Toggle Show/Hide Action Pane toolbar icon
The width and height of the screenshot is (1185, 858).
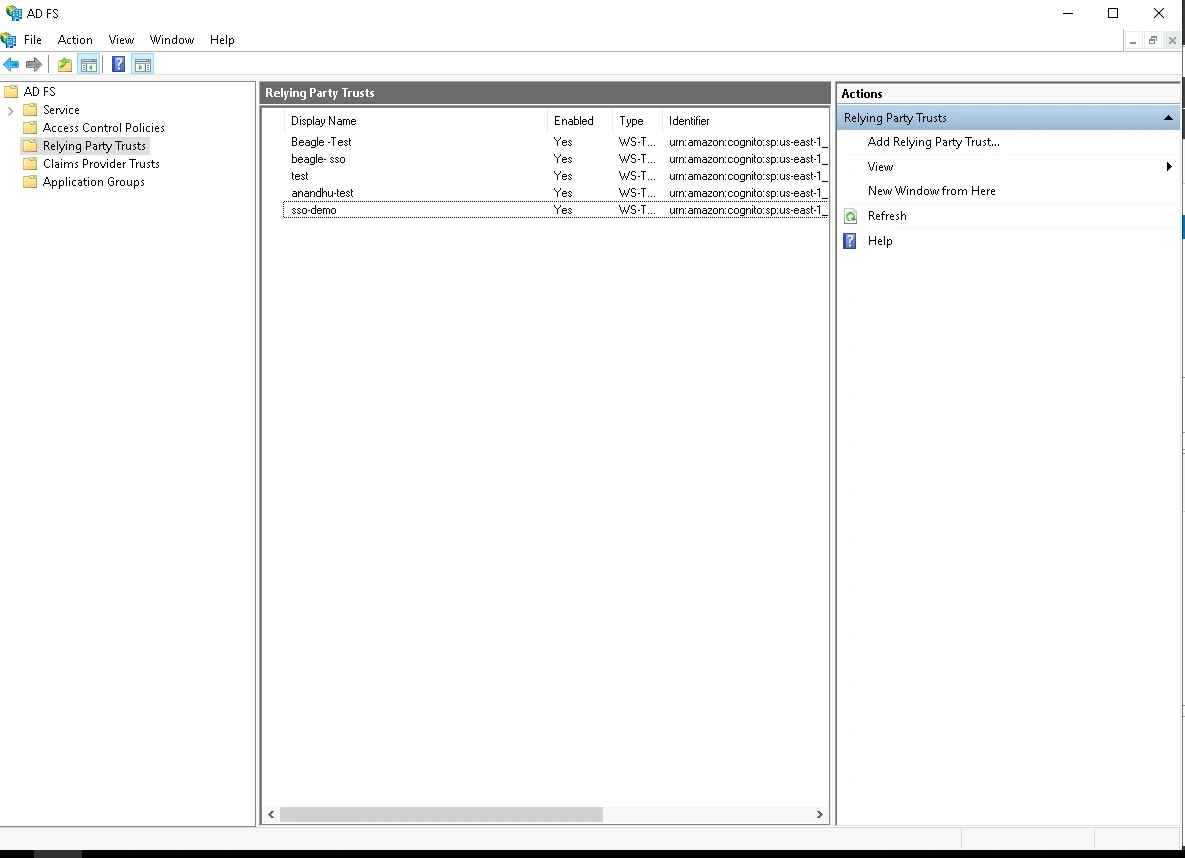click(x=143, y=64)
